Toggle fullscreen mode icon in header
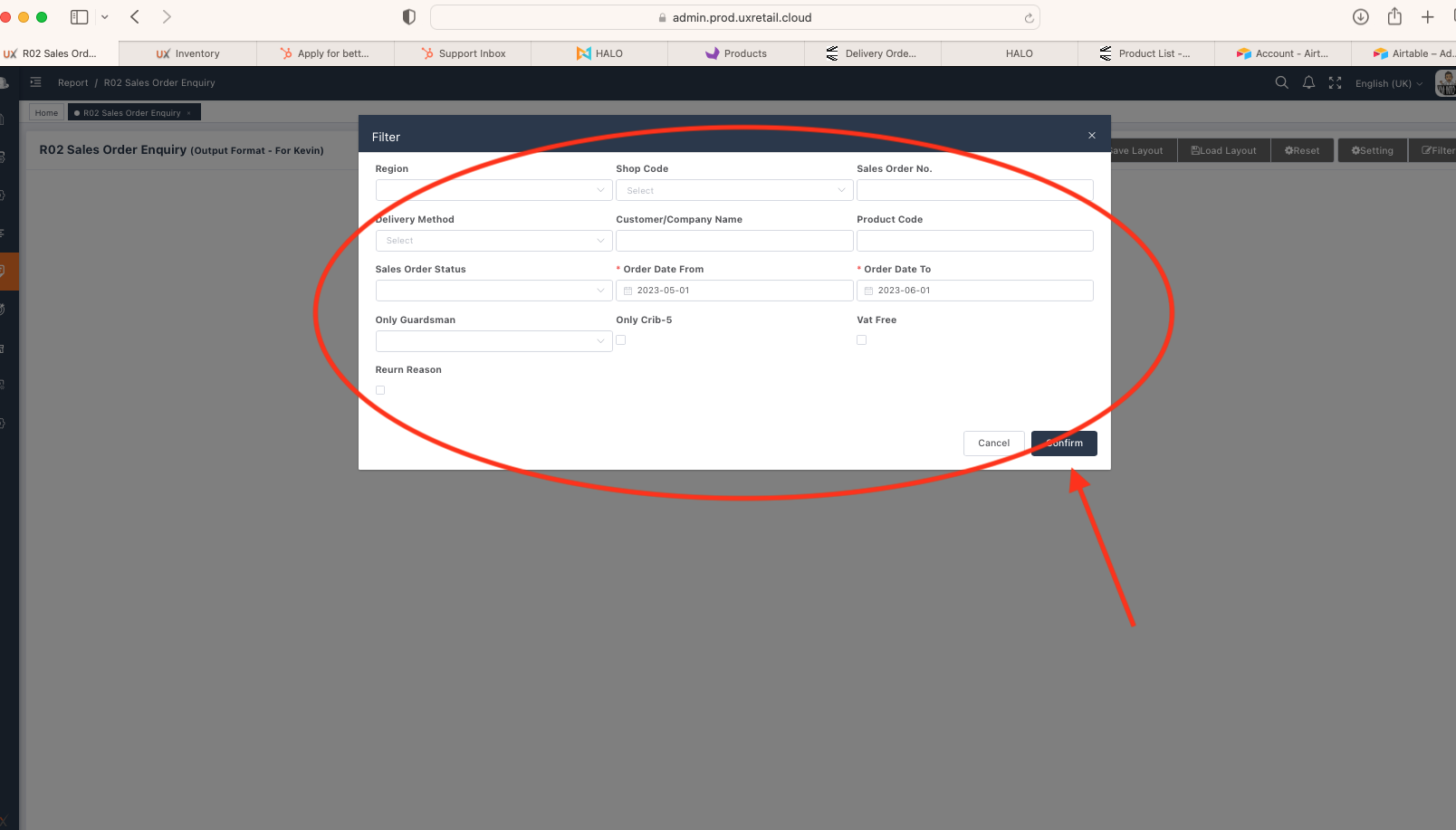 [x=1335, y=82]
